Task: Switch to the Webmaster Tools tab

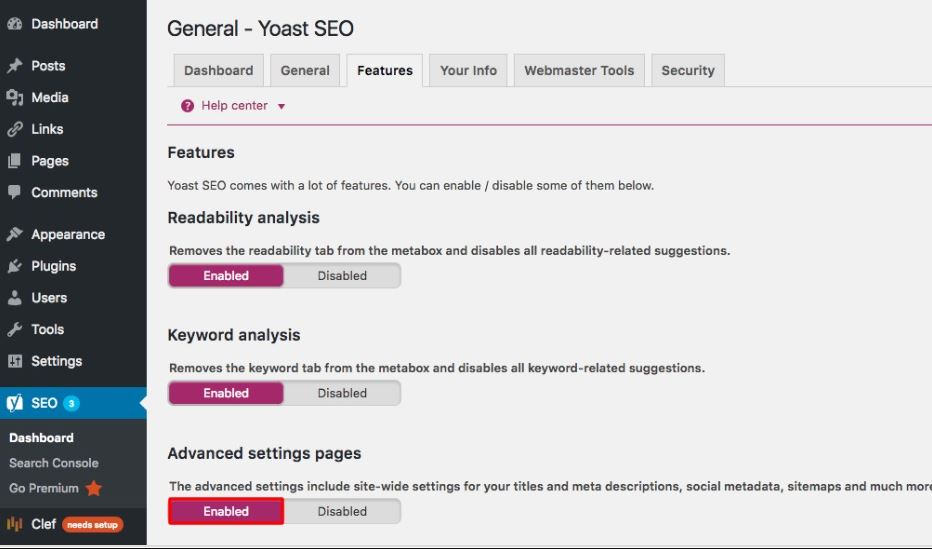Action: pyautogui.click(x=579, y=70)
